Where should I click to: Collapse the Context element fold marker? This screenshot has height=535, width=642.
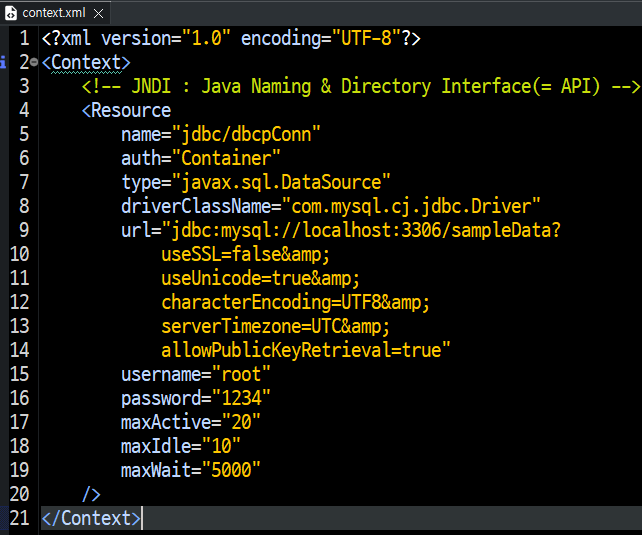click(34, 62)
